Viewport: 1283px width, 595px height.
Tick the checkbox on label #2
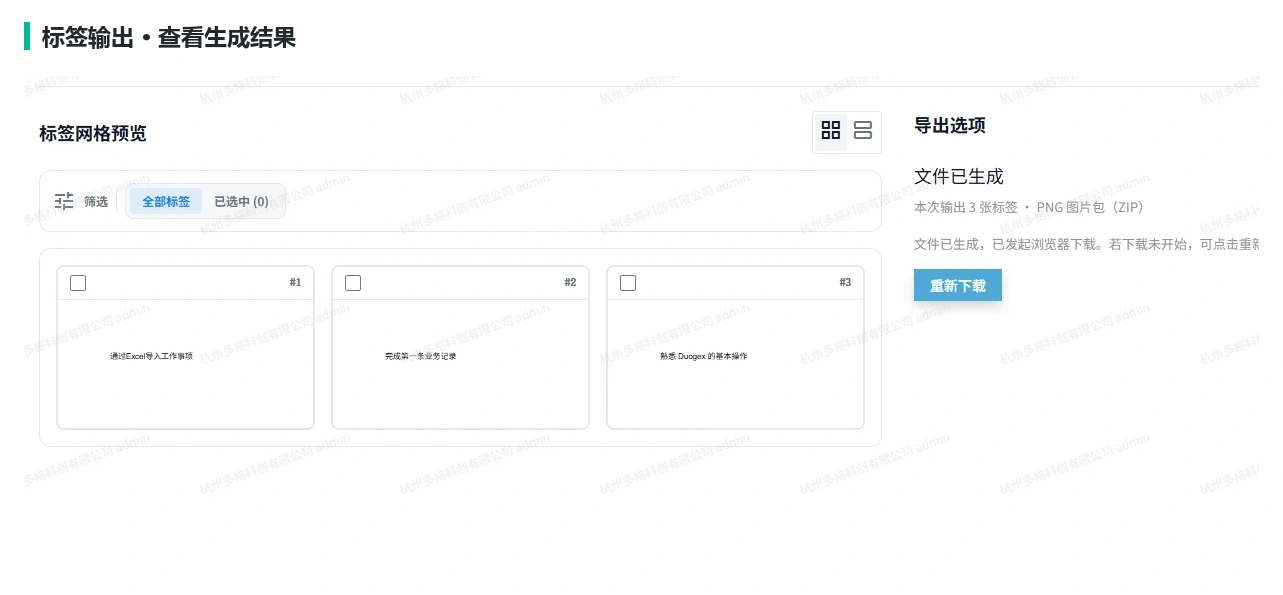[353, 283]
